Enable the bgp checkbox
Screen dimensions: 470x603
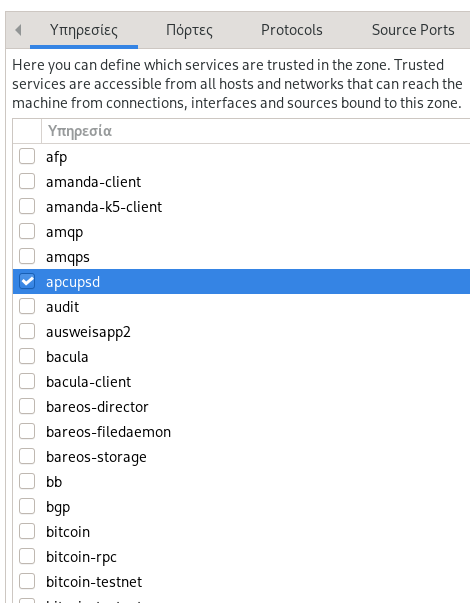click(27, 506)
